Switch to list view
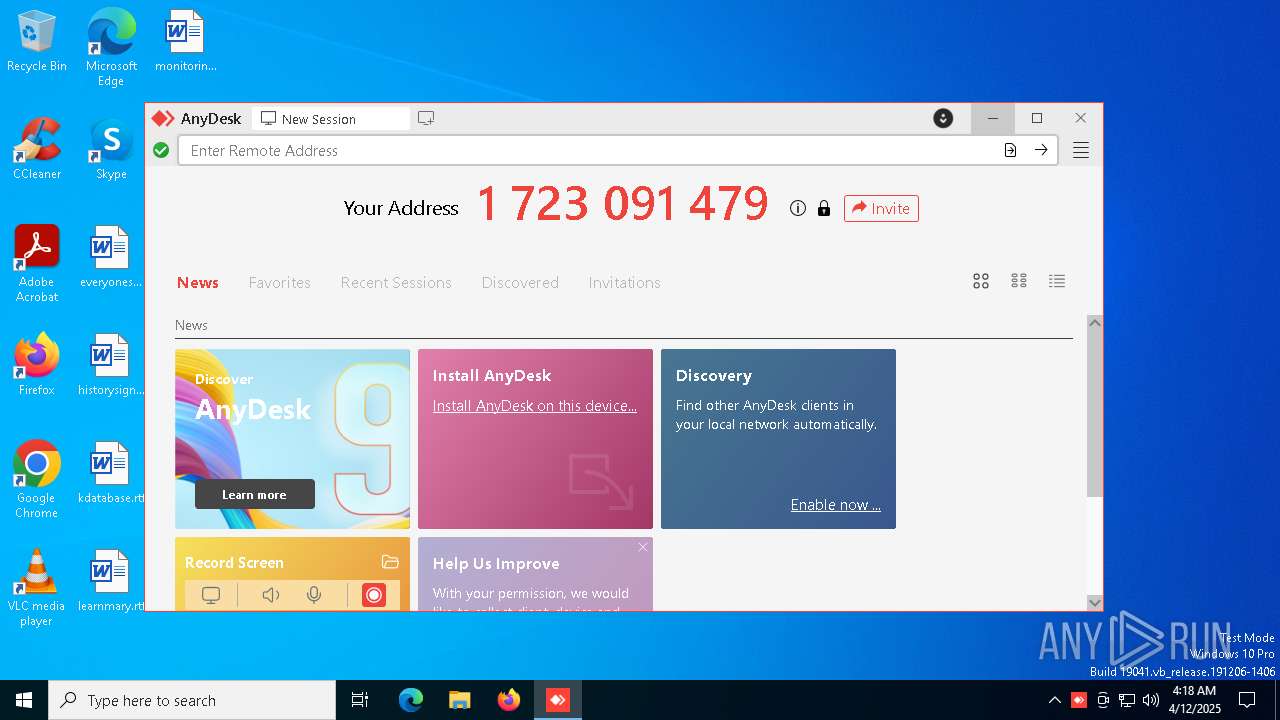 (x=1057, y=282)
